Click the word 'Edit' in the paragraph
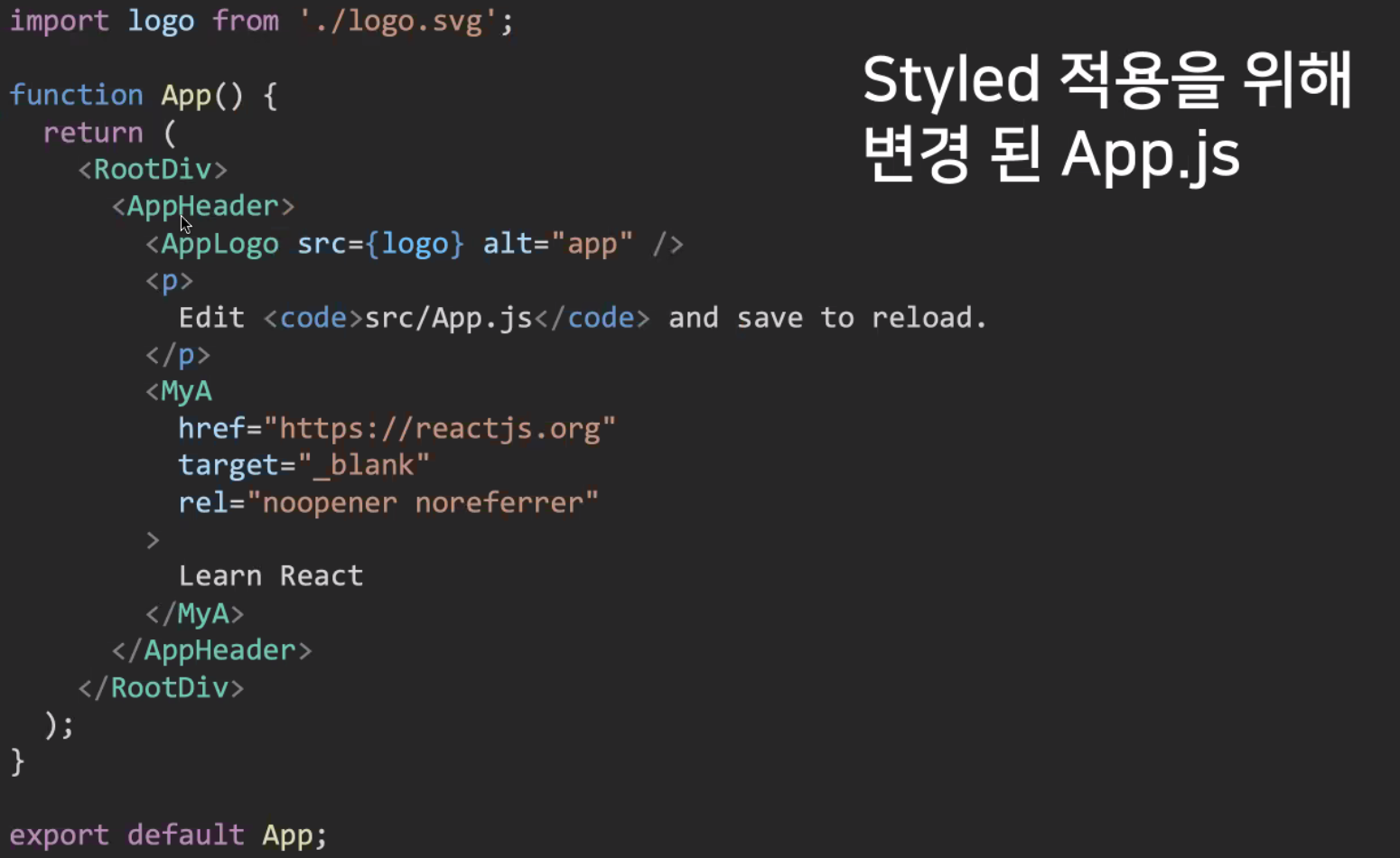1400x858 pixels. (x=211, y=318)
